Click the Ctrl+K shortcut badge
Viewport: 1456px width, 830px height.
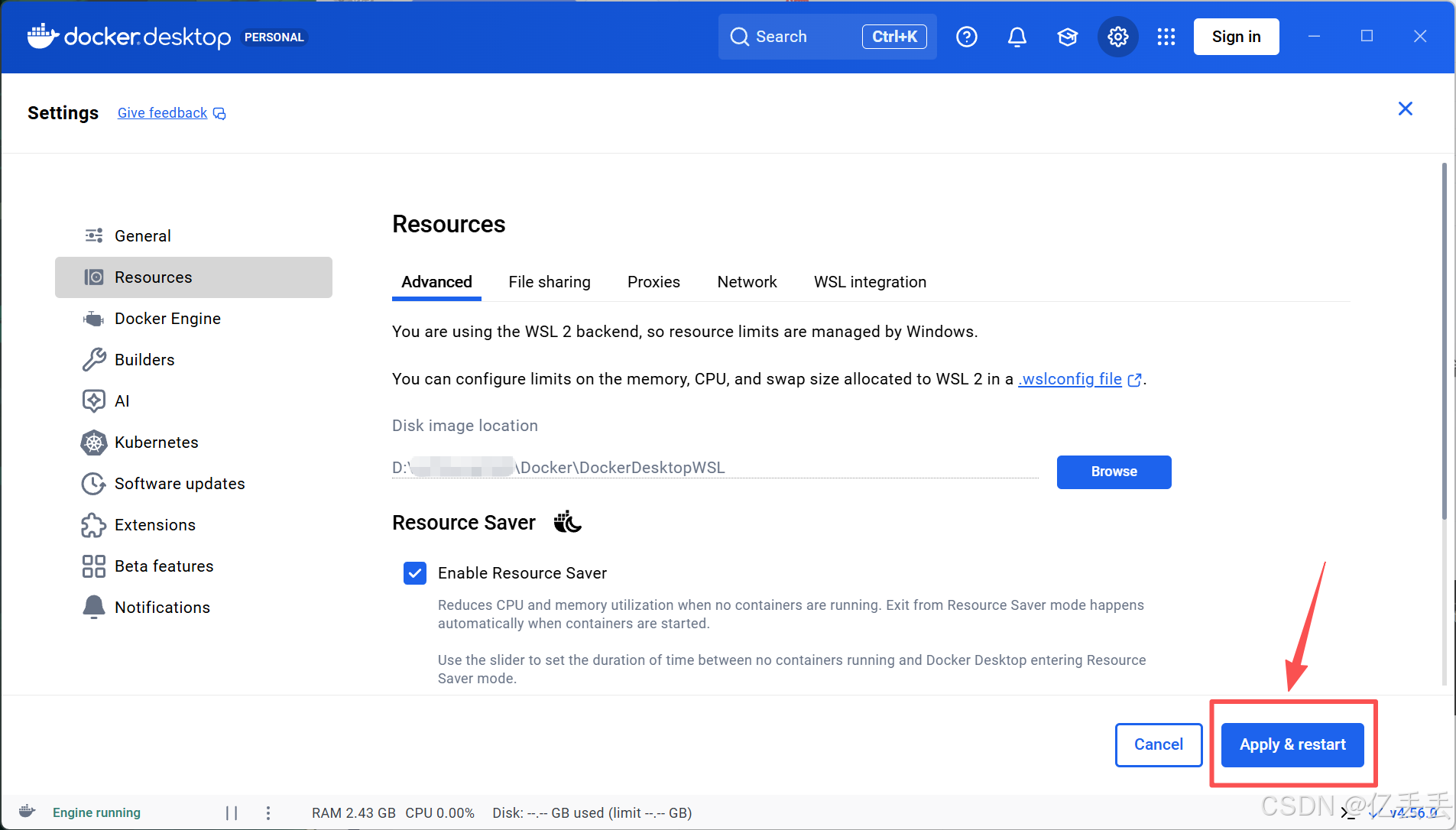tap(894, 37)
